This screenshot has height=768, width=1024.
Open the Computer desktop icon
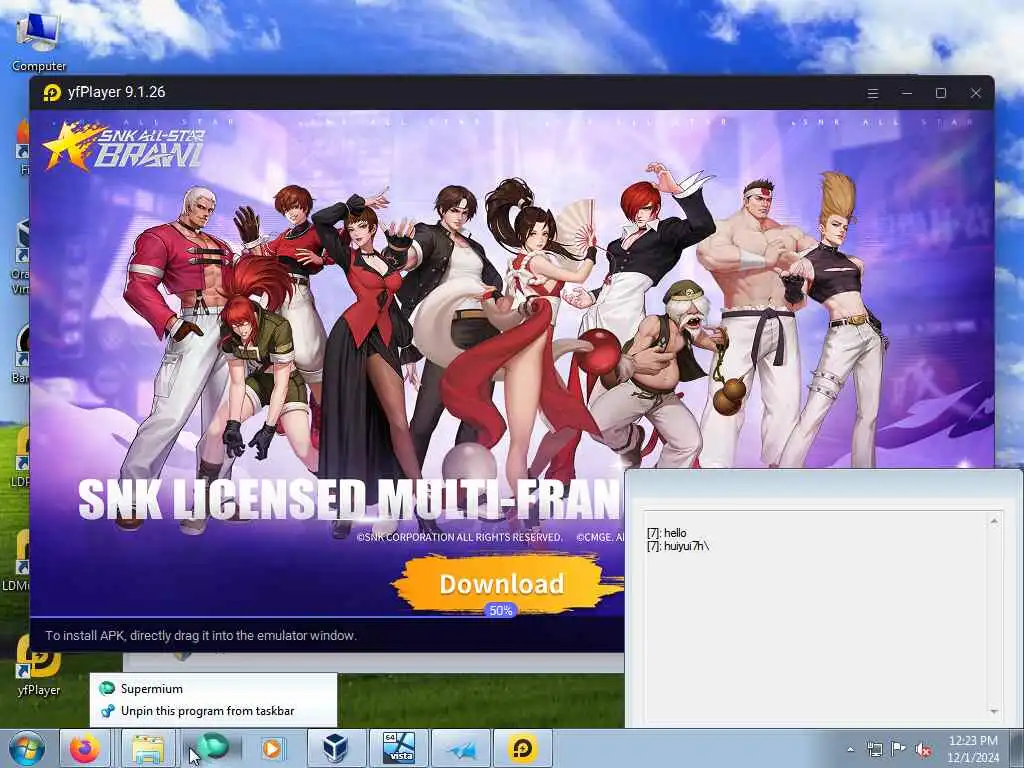click(x=39, y=40)
